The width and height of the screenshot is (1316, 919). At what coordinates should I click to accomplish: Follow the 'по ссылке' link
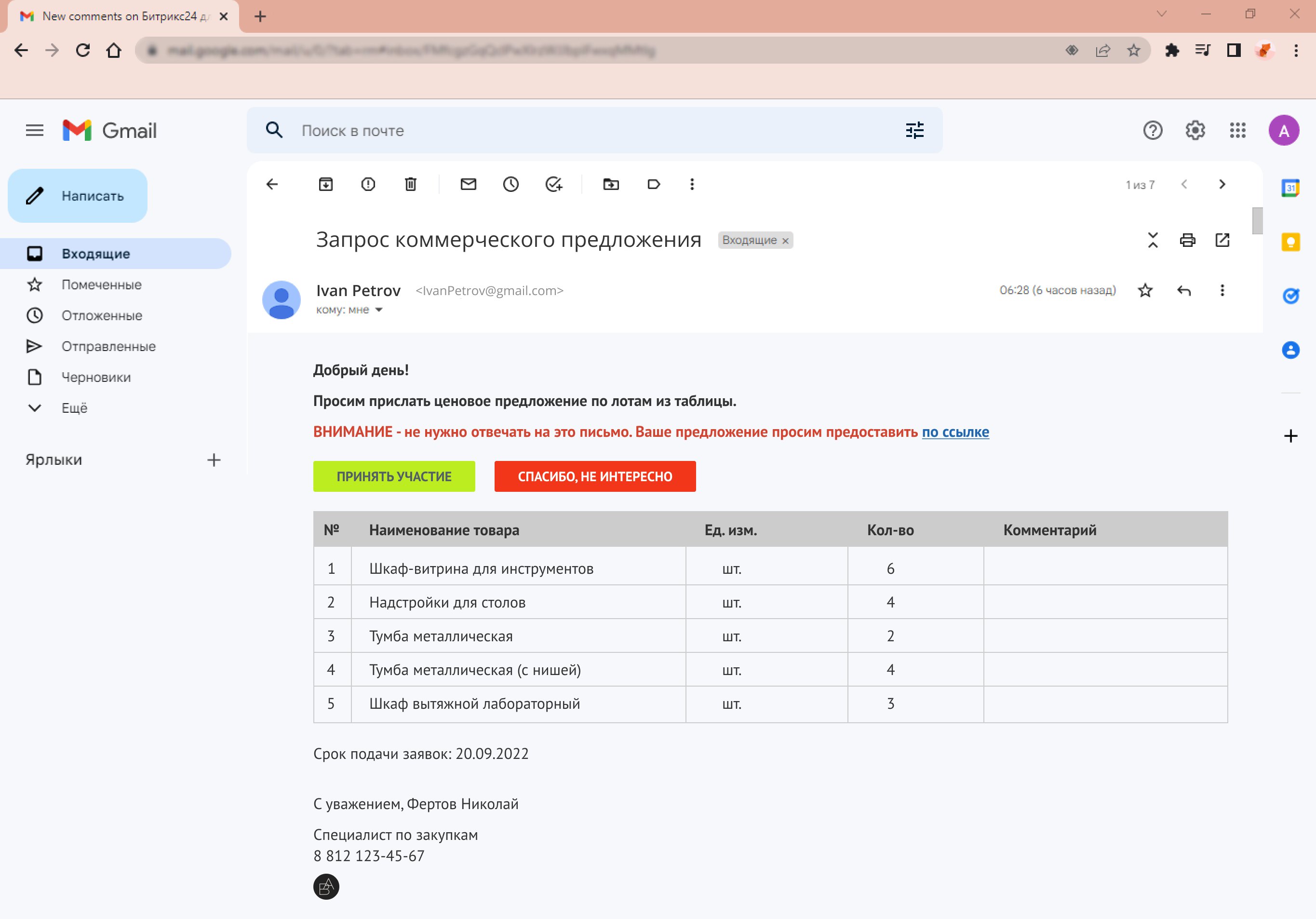(955, 432)
